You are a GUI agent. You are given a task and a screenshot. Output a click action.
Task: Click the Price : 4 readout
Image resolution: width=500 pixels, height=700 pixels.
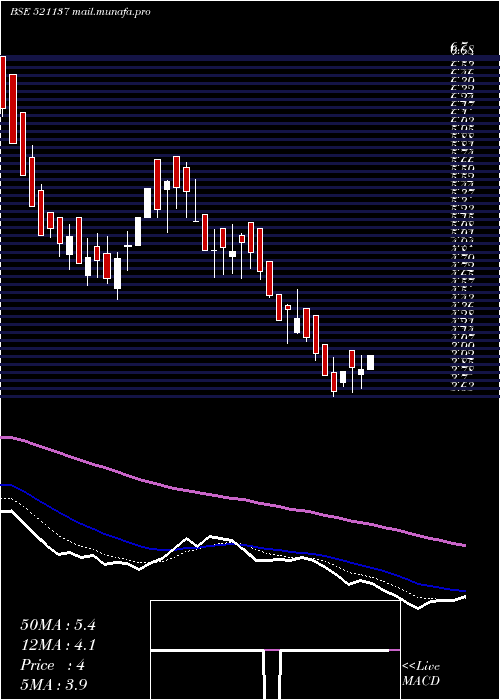53,665
